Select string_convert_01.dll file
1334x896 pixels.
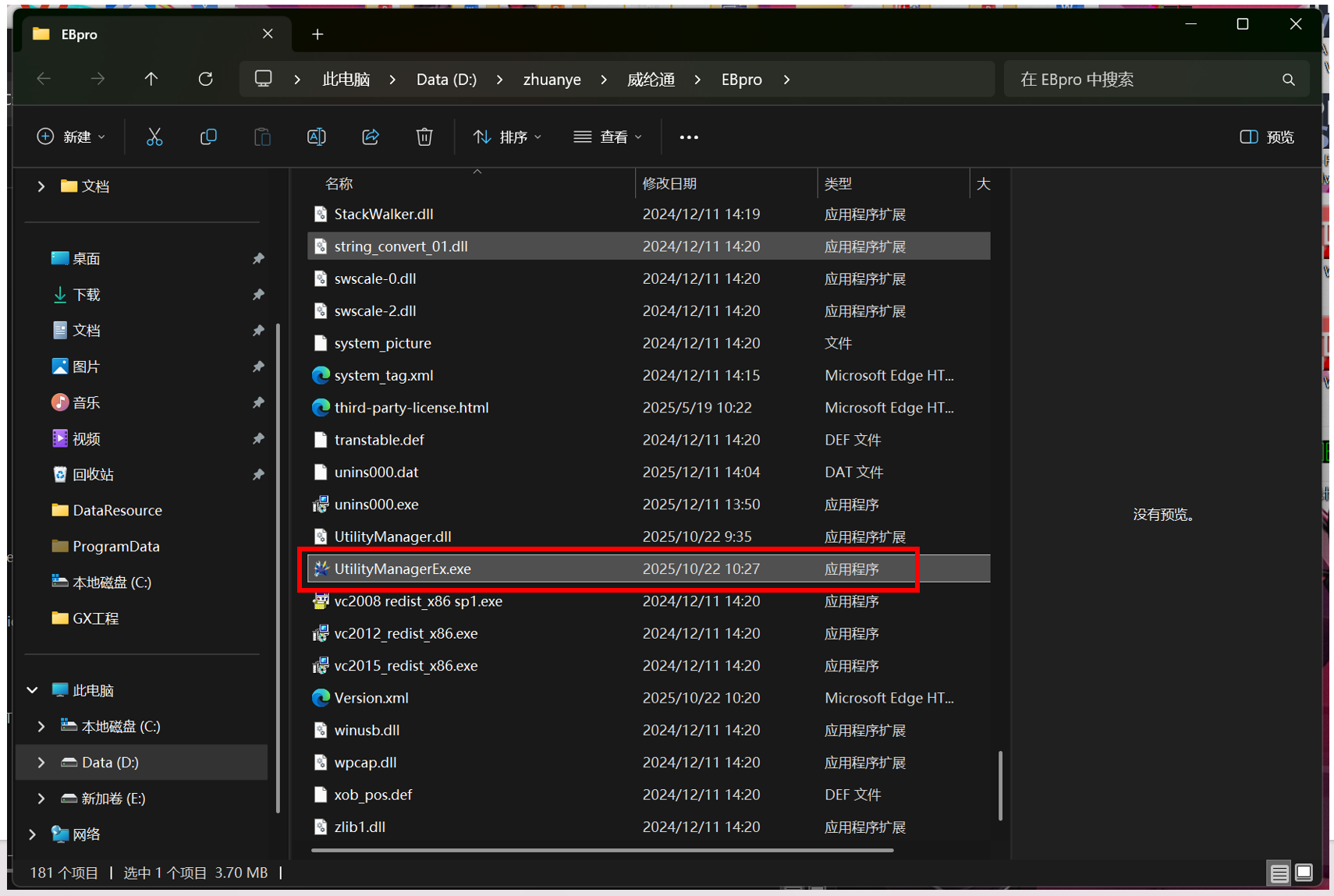[649, 246]
